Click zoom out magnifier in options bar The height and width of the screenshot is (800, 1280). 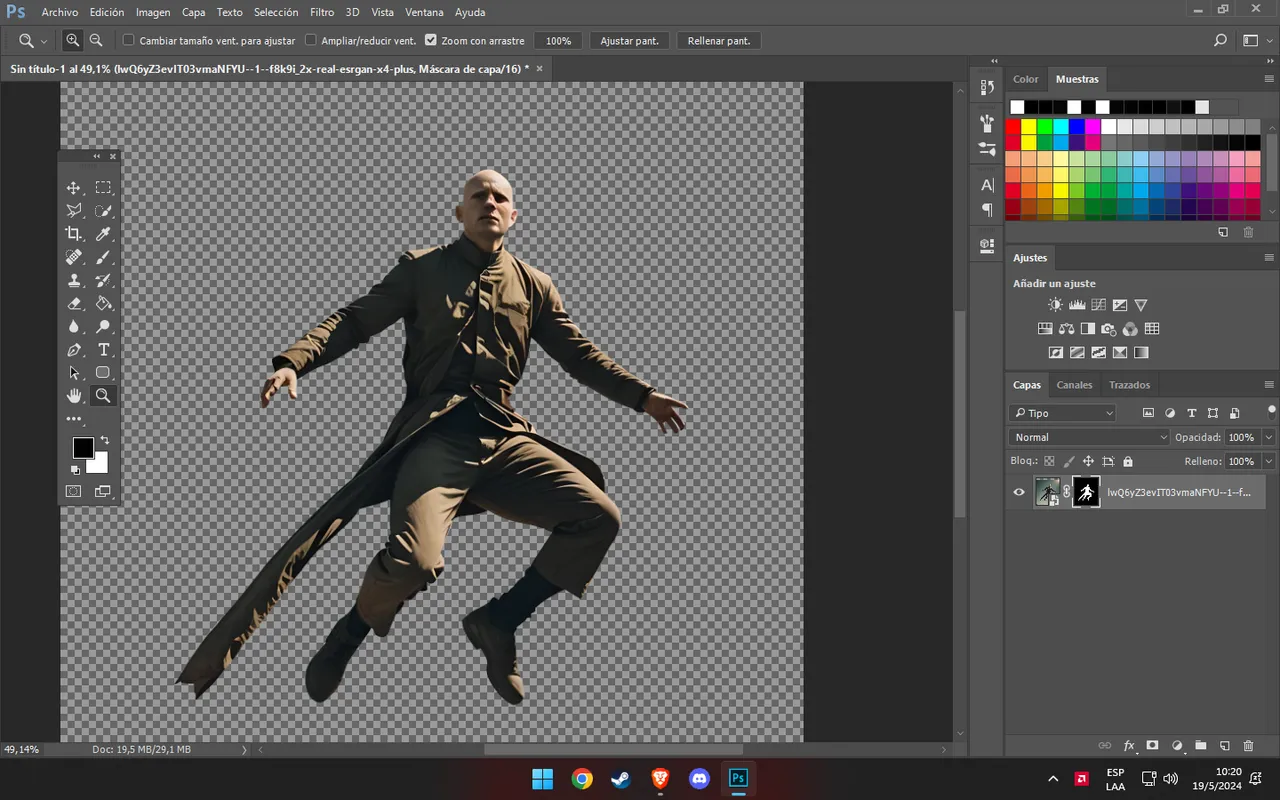(96, 40)
